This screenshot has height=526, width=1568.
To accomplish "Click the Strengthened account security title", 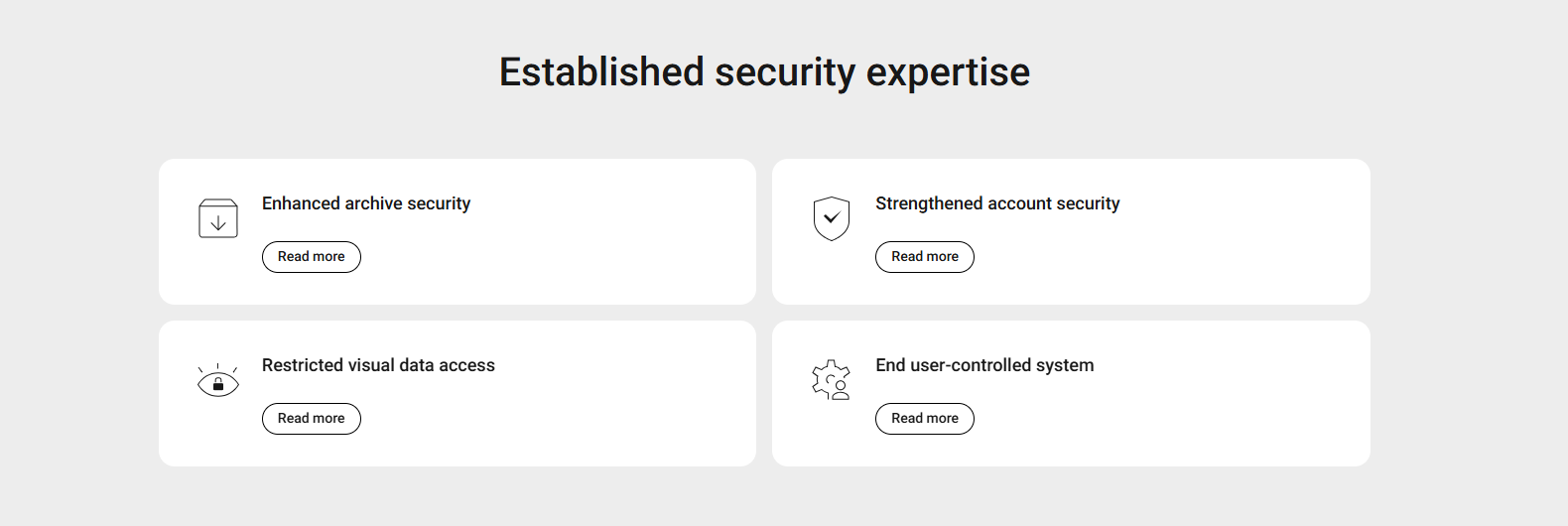I will coord(997,203).
